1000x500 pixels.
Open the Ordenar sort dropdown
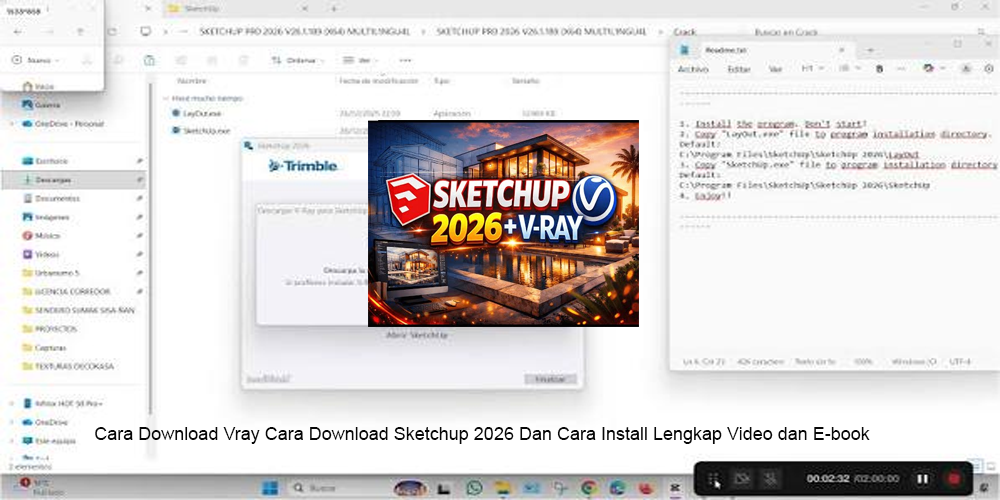point(297,60)
